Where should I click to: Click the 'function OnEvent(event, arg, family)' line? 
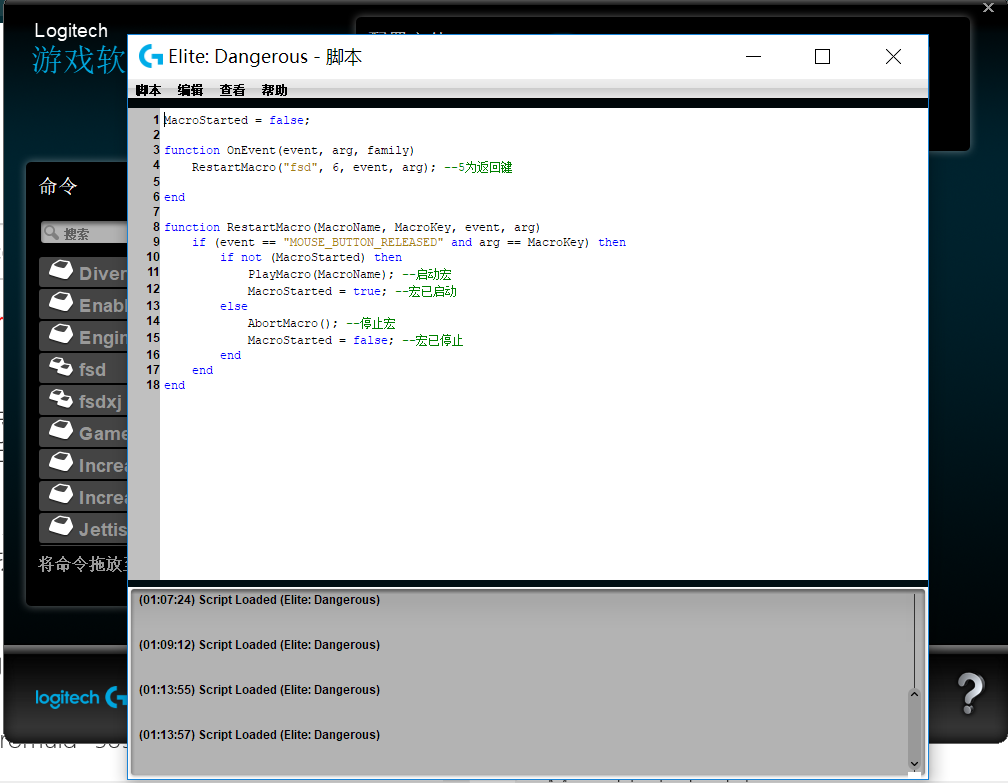[289, 150]
